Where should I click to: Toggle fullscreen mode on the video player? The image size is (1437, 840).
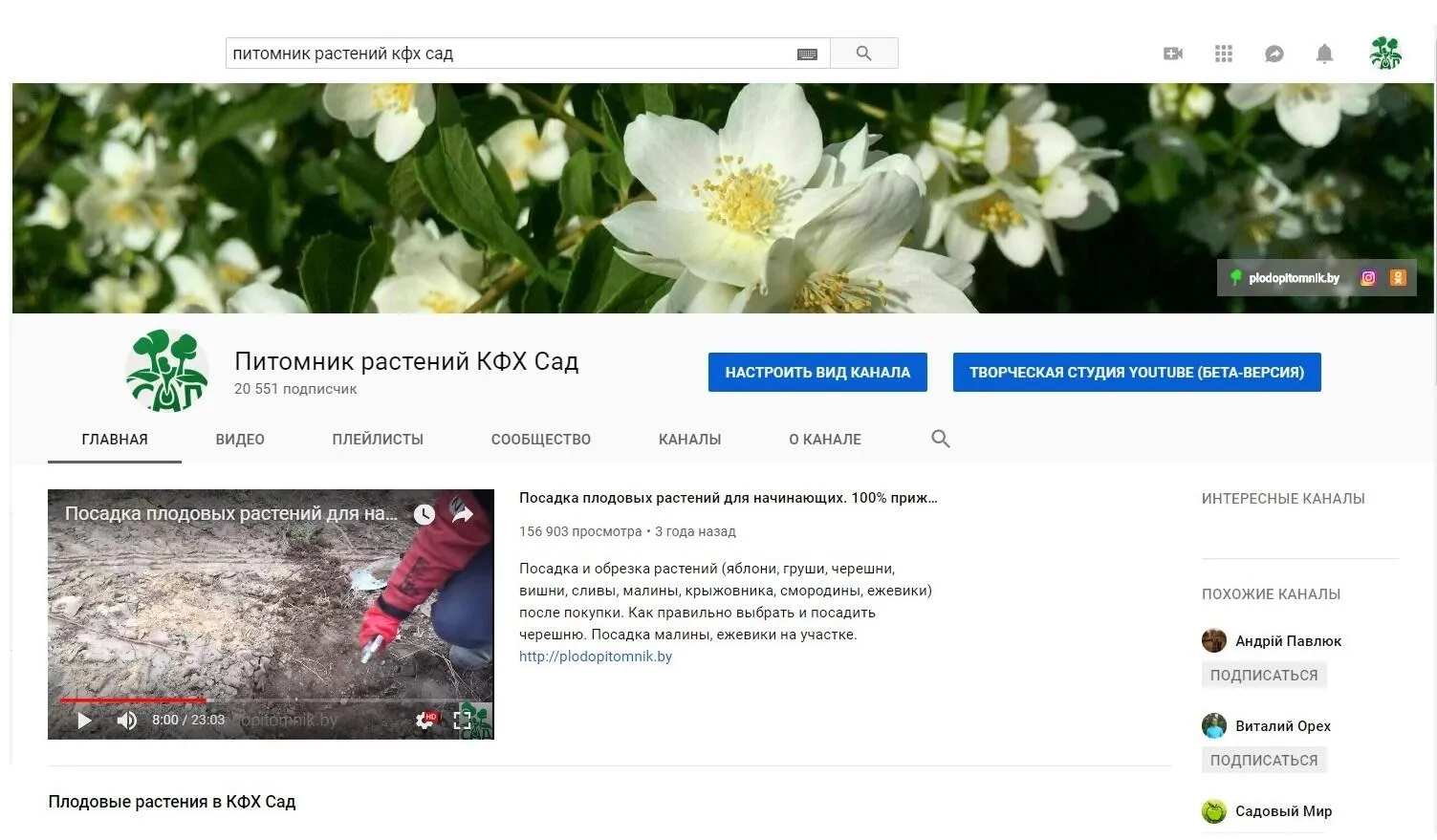462,720
